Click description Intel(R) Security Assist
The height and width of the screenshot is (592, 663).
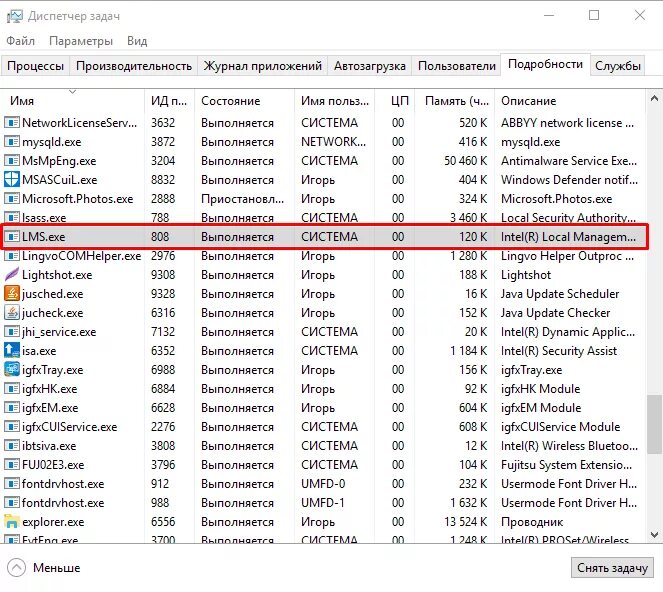(x=559, y=351)
